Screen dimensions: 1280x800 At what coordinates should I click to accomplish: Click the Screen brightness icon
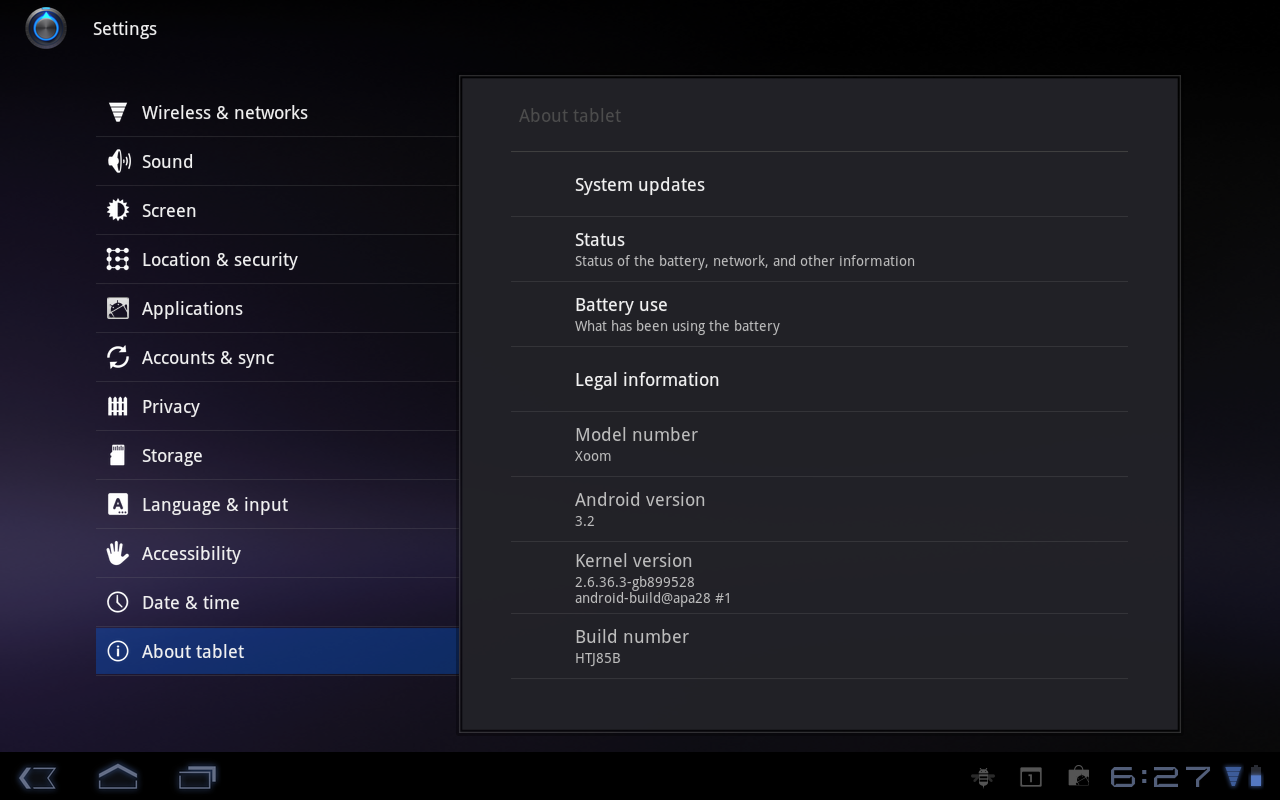[118, 210]
